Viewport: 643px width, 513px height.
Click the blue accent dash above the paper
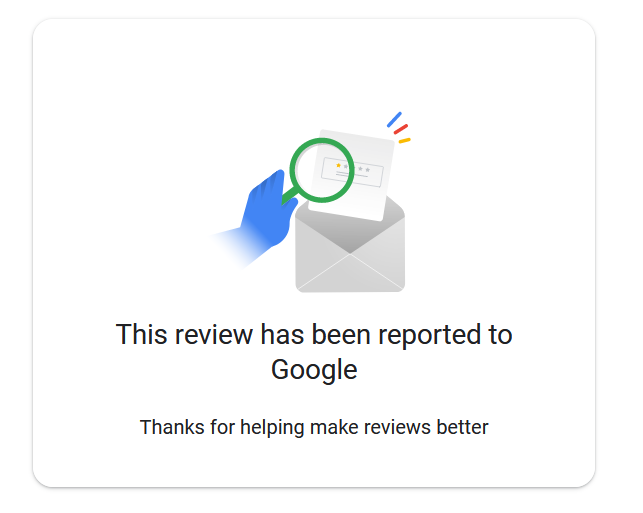tap(394, 120)
